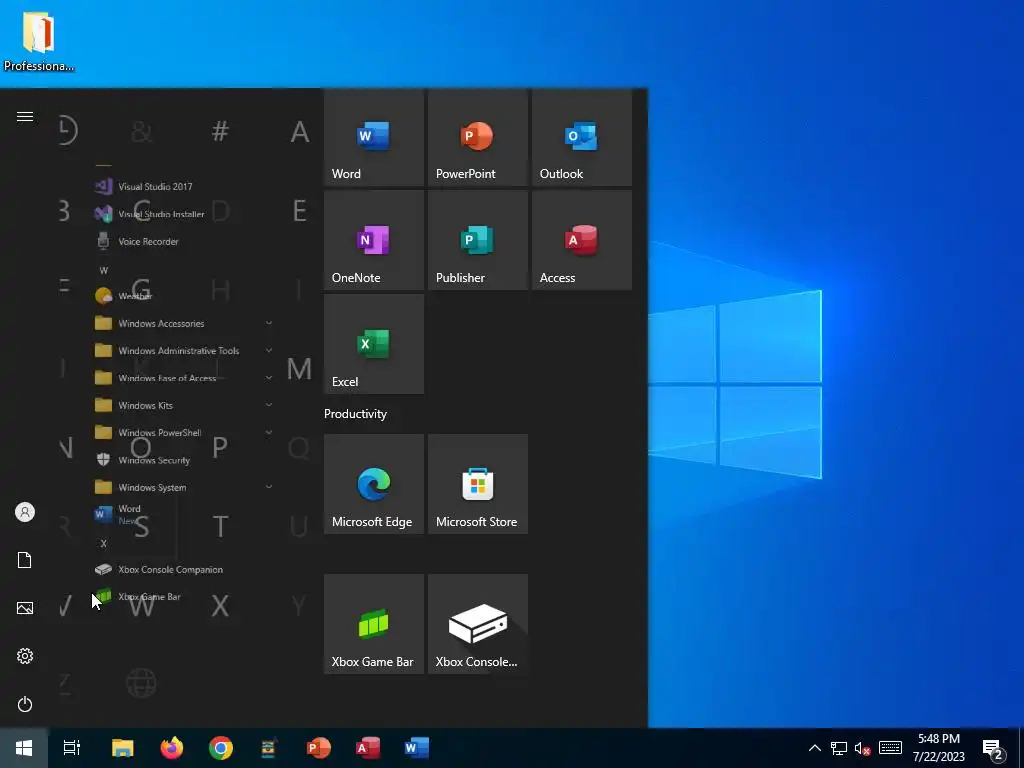Open the OneNote tile

pyautogui.click(x=374, y=240)
